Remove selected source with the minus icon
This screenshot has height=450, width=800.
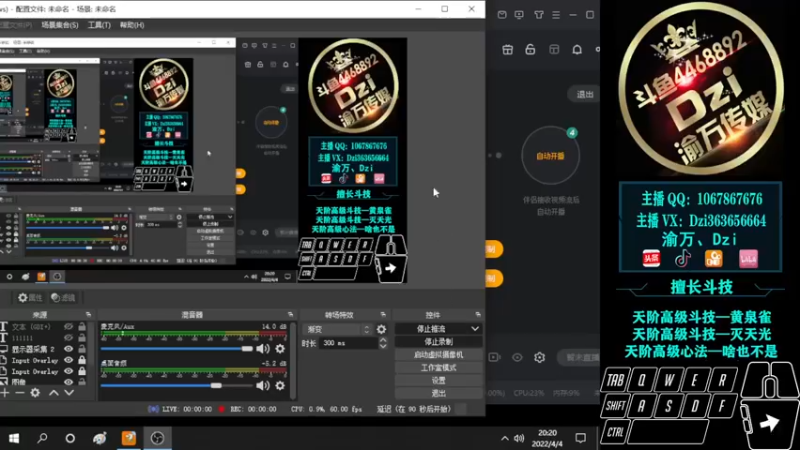[x=19, y=392]
